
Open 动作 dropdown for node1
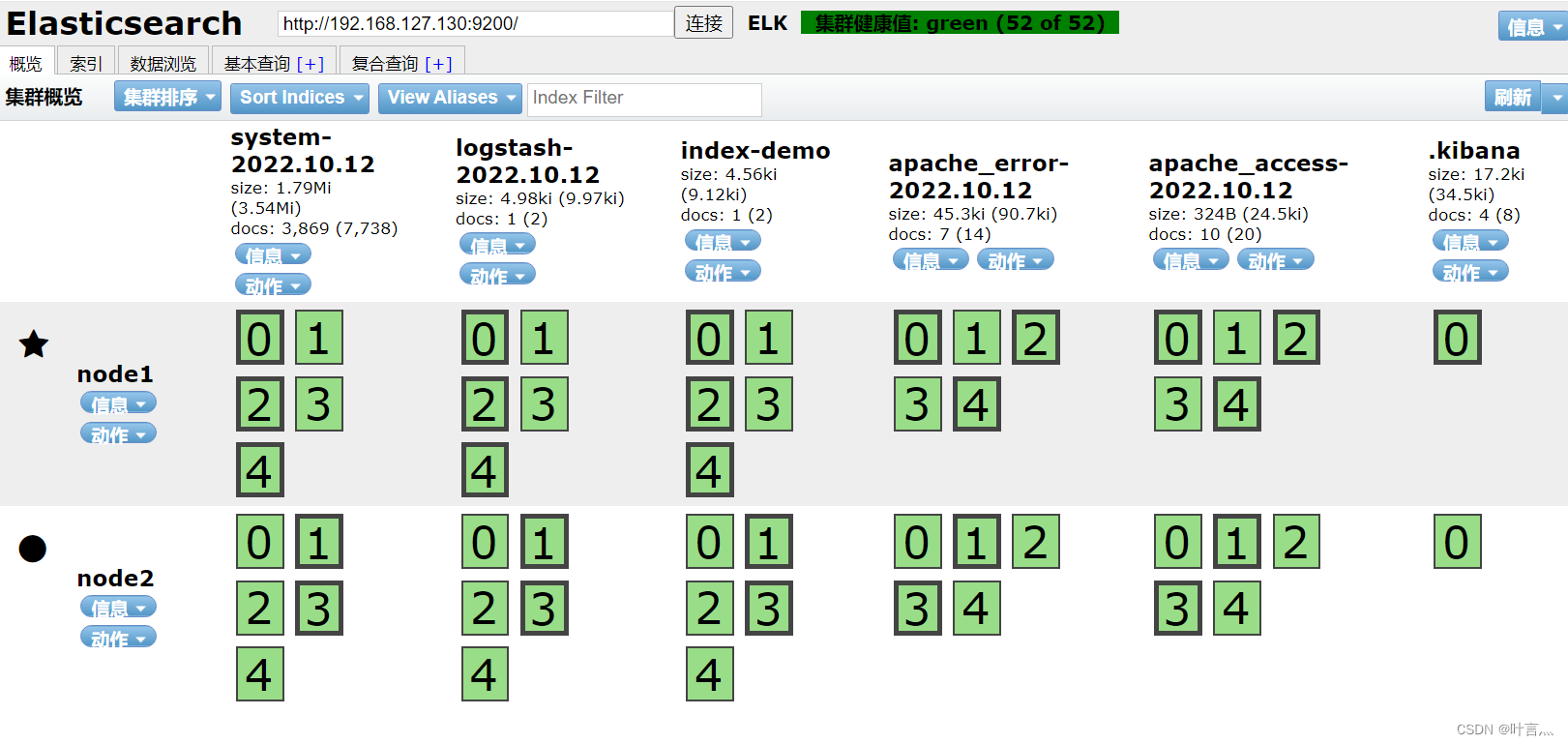pos(118,433)
